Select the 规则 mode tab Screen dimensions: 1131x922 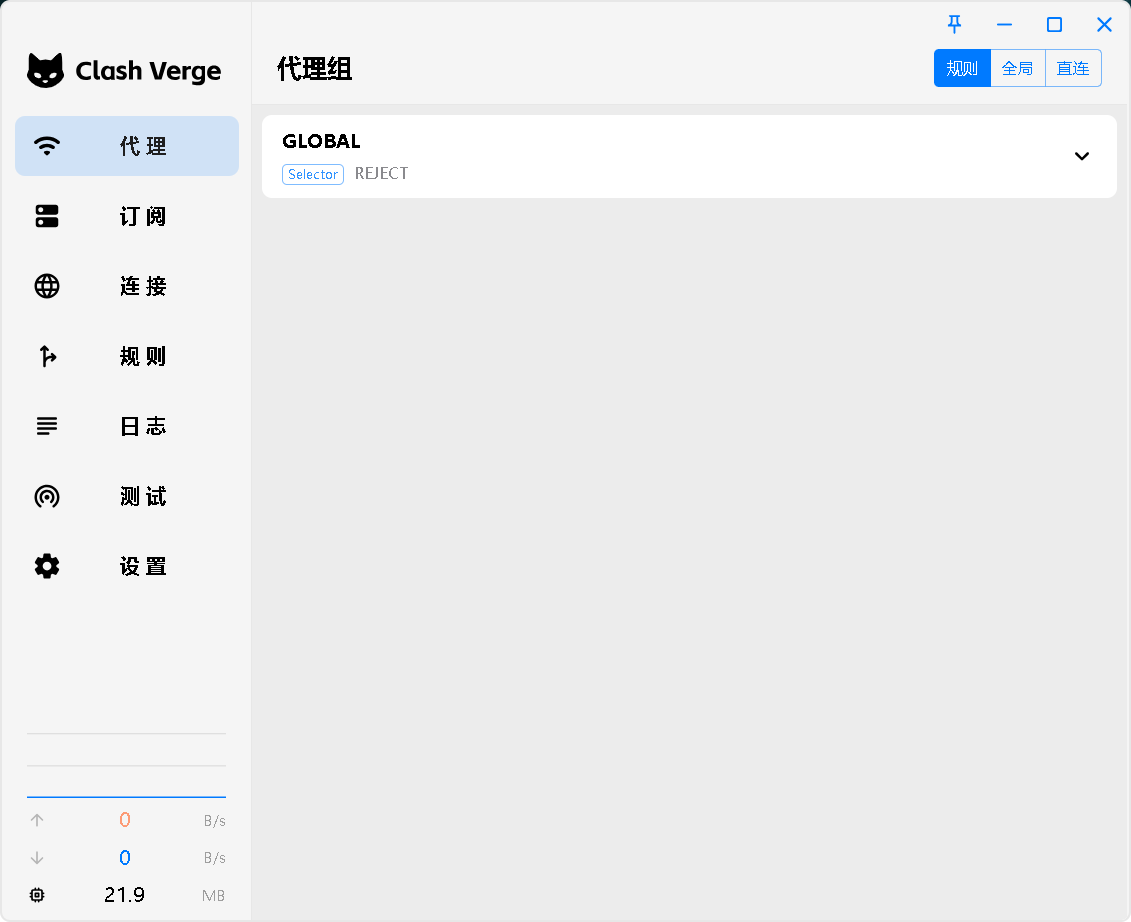(961, 68)
